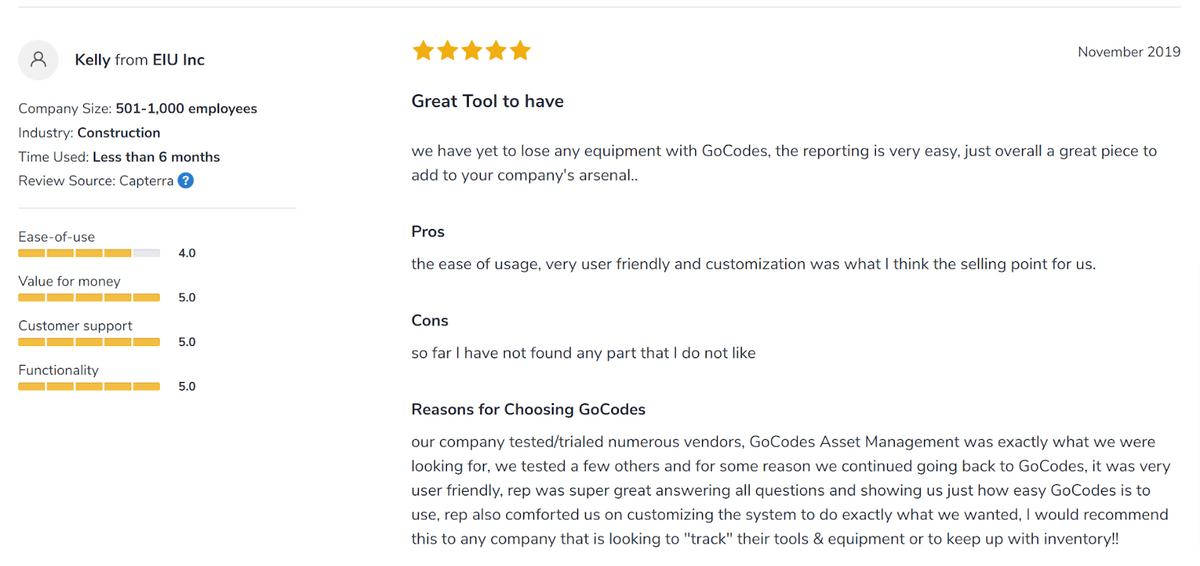Click the Customer support rating bar
Image resolution: width=1200 pixels, height=566 pixels.
pos(89,342)
